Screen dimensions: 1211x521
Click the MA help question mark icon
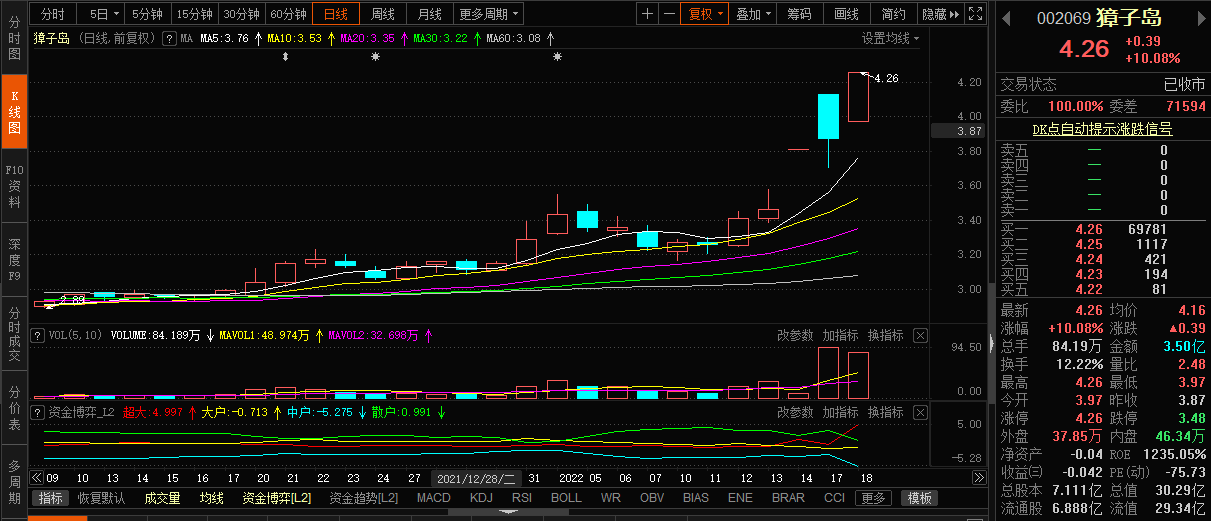click(x=169, y=38)
